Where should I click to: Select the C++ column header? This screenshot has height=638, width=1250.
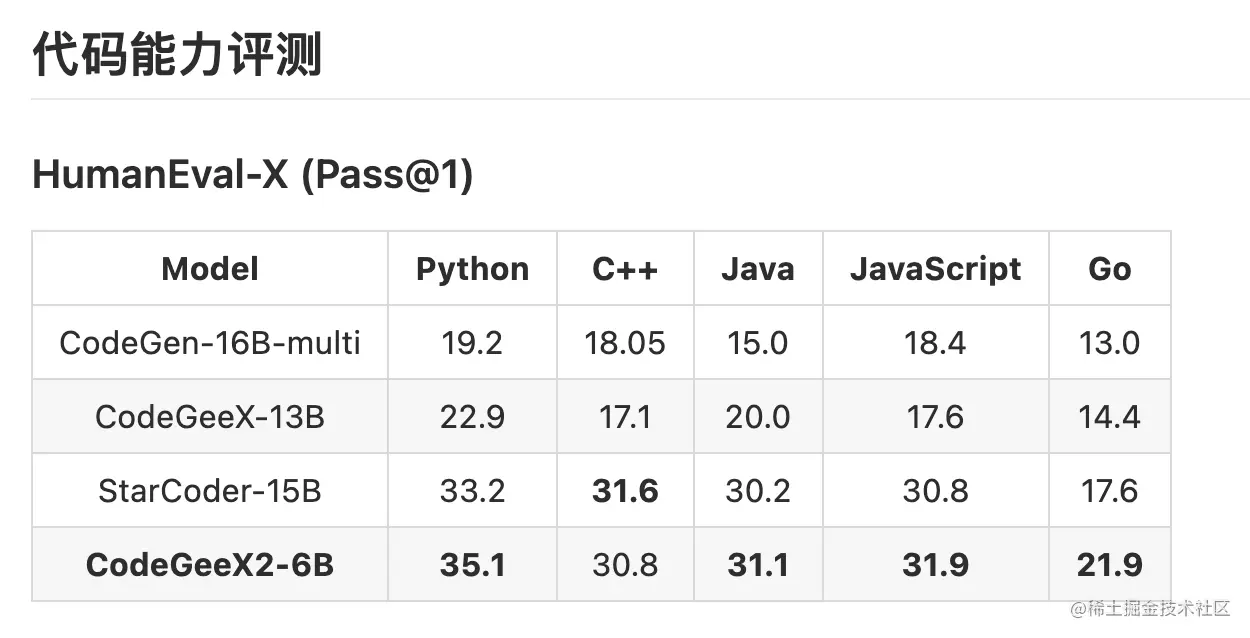[x=625, y=269]
